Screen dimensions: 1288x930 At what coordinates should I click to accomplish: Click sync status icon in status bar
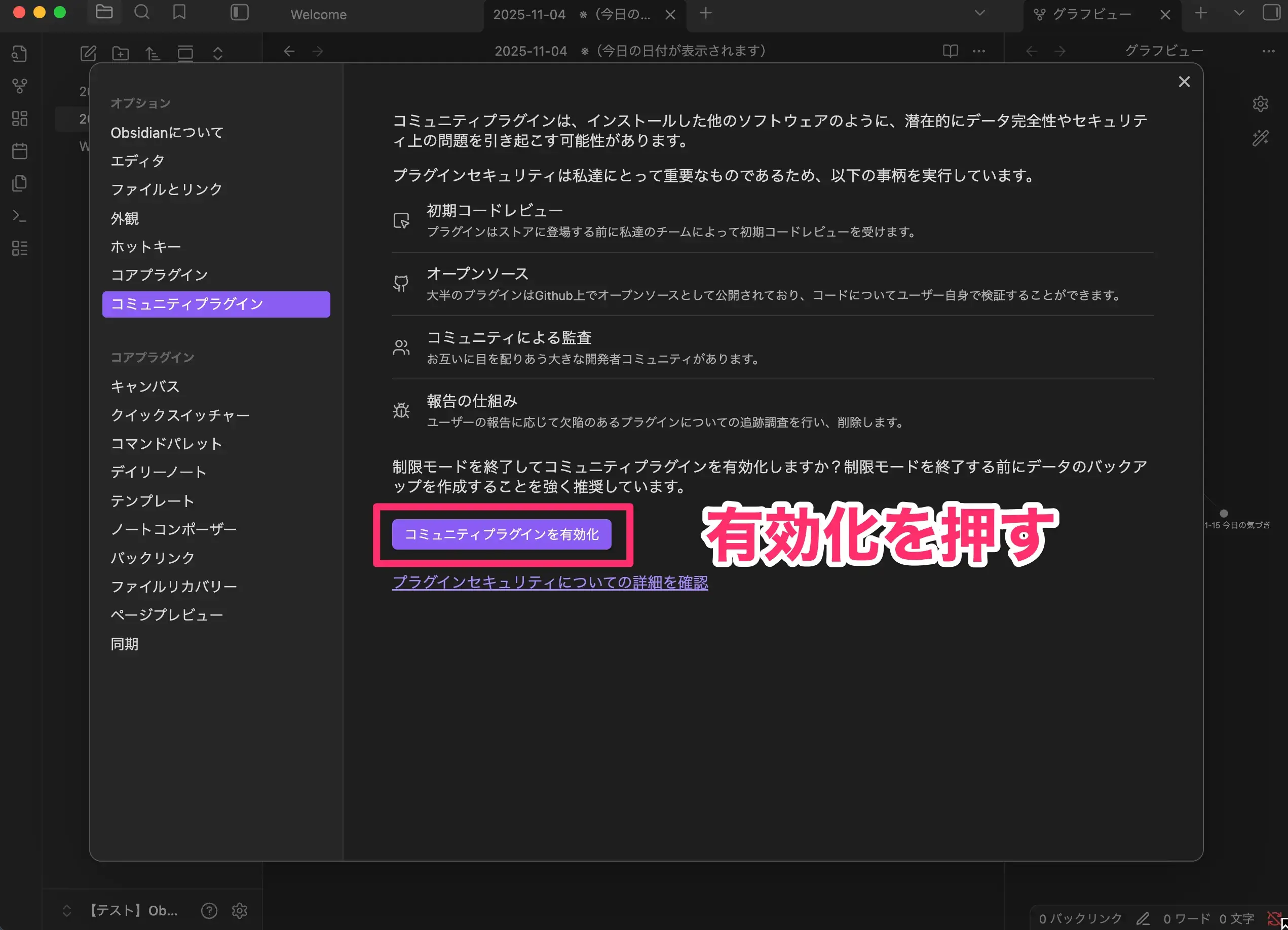[x=1274, y=919]
